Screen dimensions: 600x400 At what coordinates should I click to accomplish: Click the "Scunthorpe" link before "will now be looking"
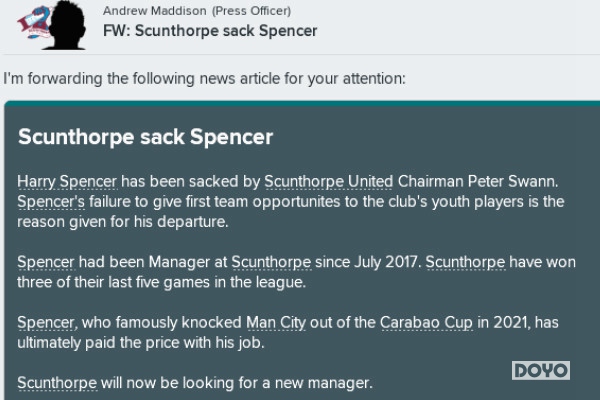click(x=57, y=383)
